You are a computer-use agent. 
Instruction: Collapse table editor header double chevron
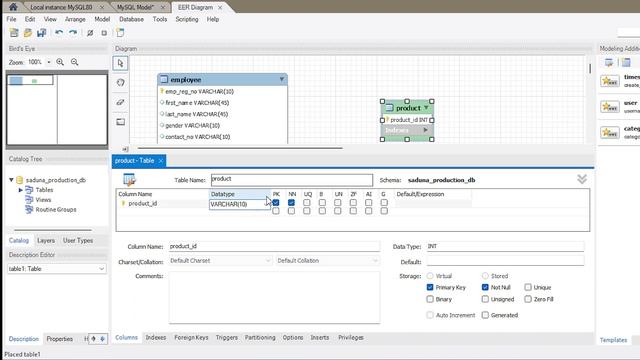point(582,179)
